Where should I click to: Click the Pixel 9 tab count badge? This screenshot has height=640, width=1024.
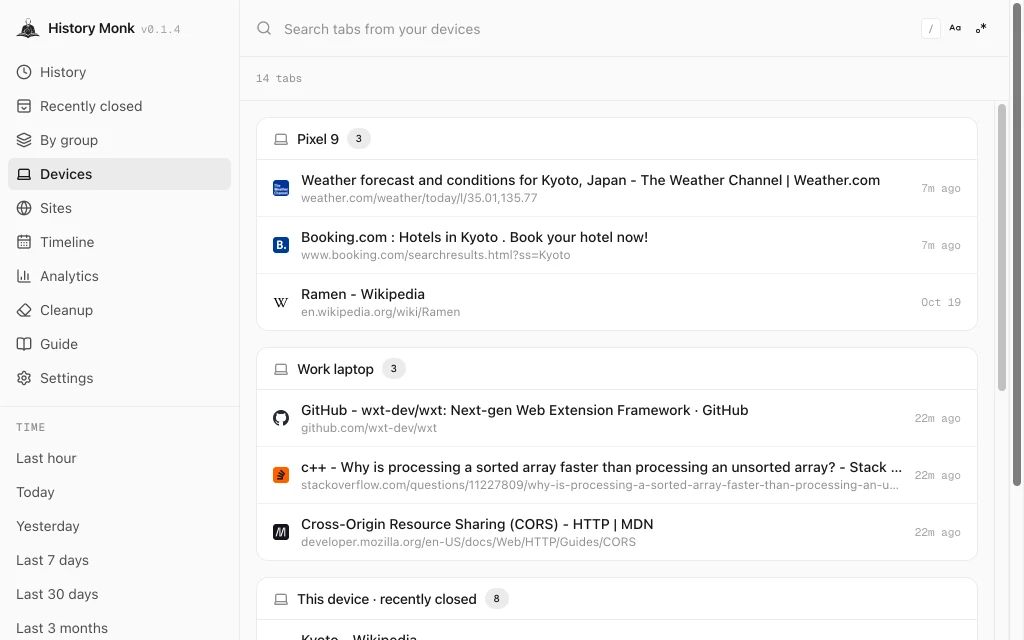[359, 138]
